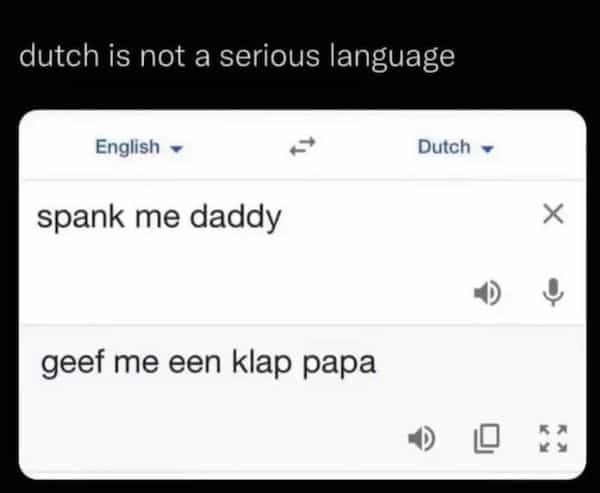Start voice input with the microphone
Viewport: 600px width, 493px height.
[551, 295]
